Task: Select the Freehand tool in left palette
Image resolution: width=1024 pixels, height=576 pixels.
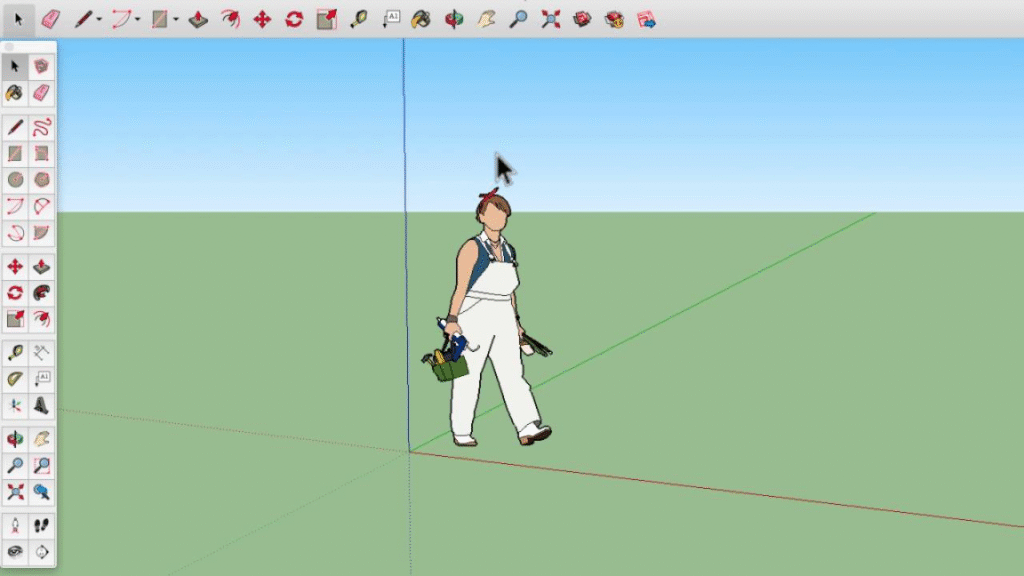Action: (41, 127)
